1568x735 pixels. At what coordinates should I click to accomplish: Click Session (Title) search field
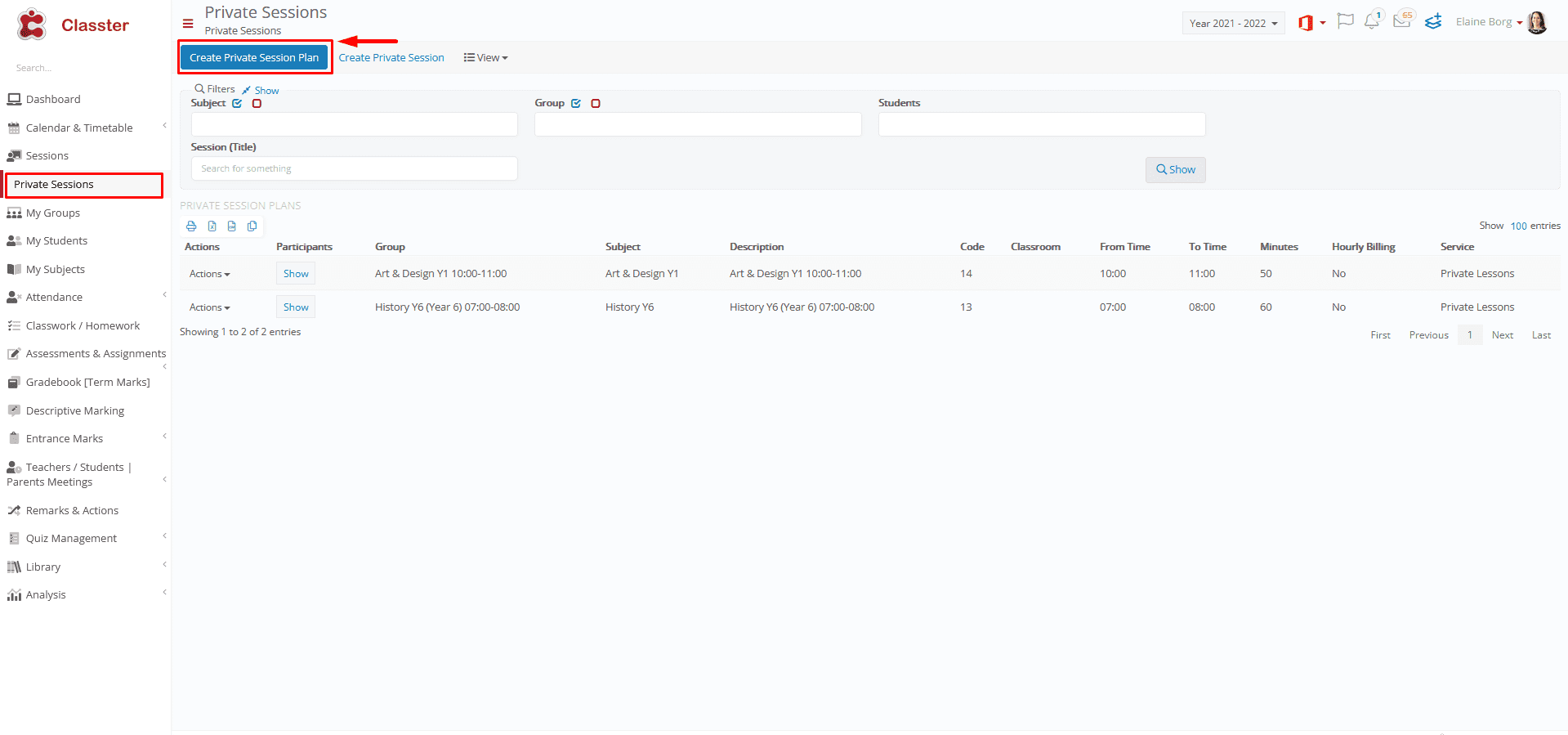pyautogui.click(x=354, y=168)
